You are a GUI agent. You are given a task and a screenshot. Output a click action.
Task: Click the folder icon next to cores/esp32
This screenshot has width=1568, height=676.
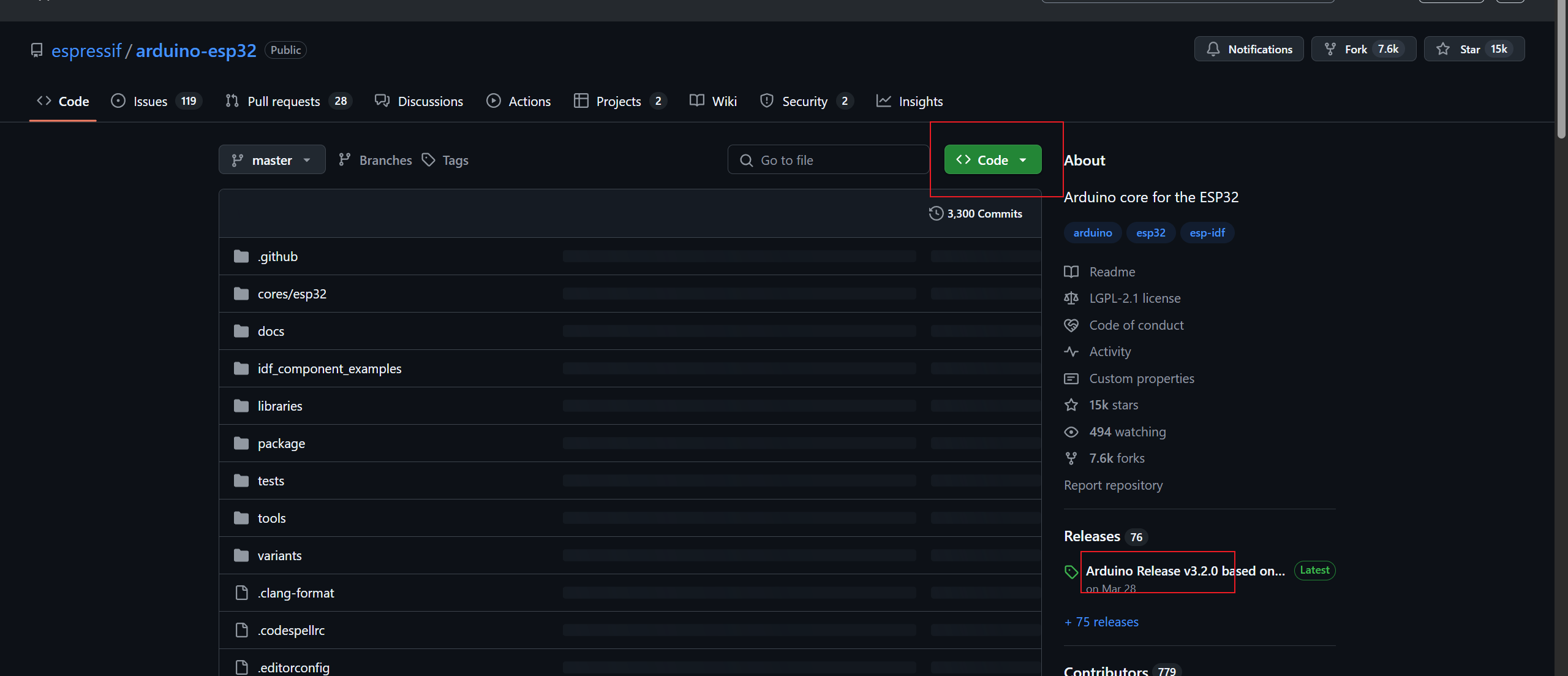241,294
